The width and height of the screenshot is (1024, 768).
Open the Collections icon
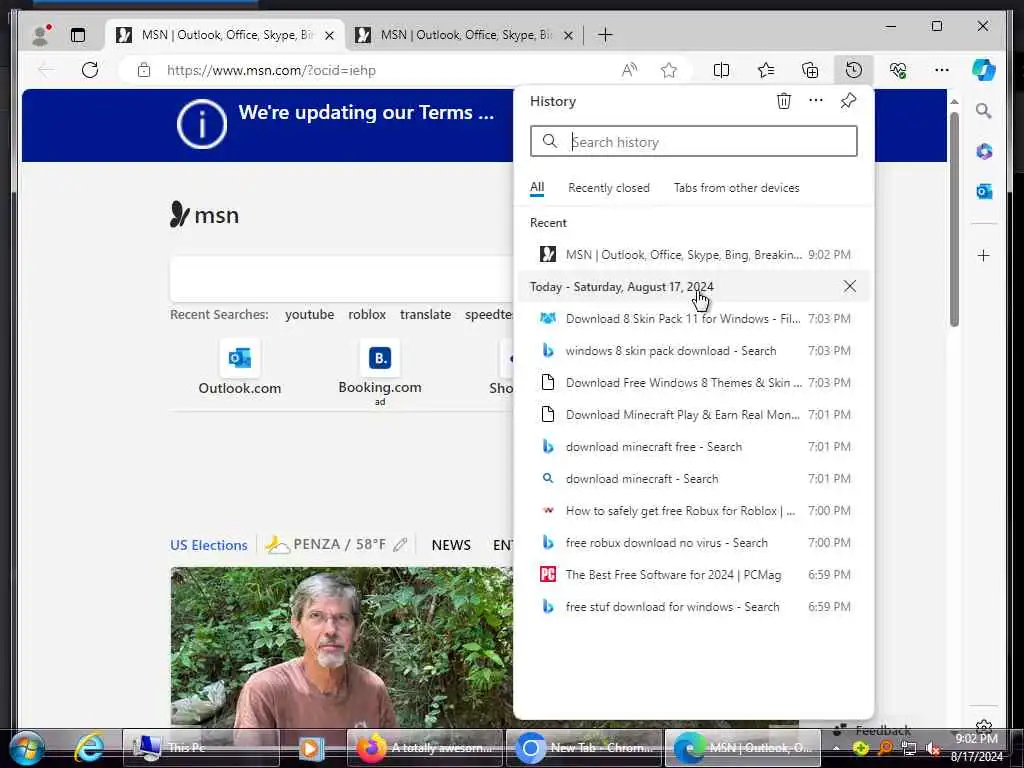coord(810,70)
